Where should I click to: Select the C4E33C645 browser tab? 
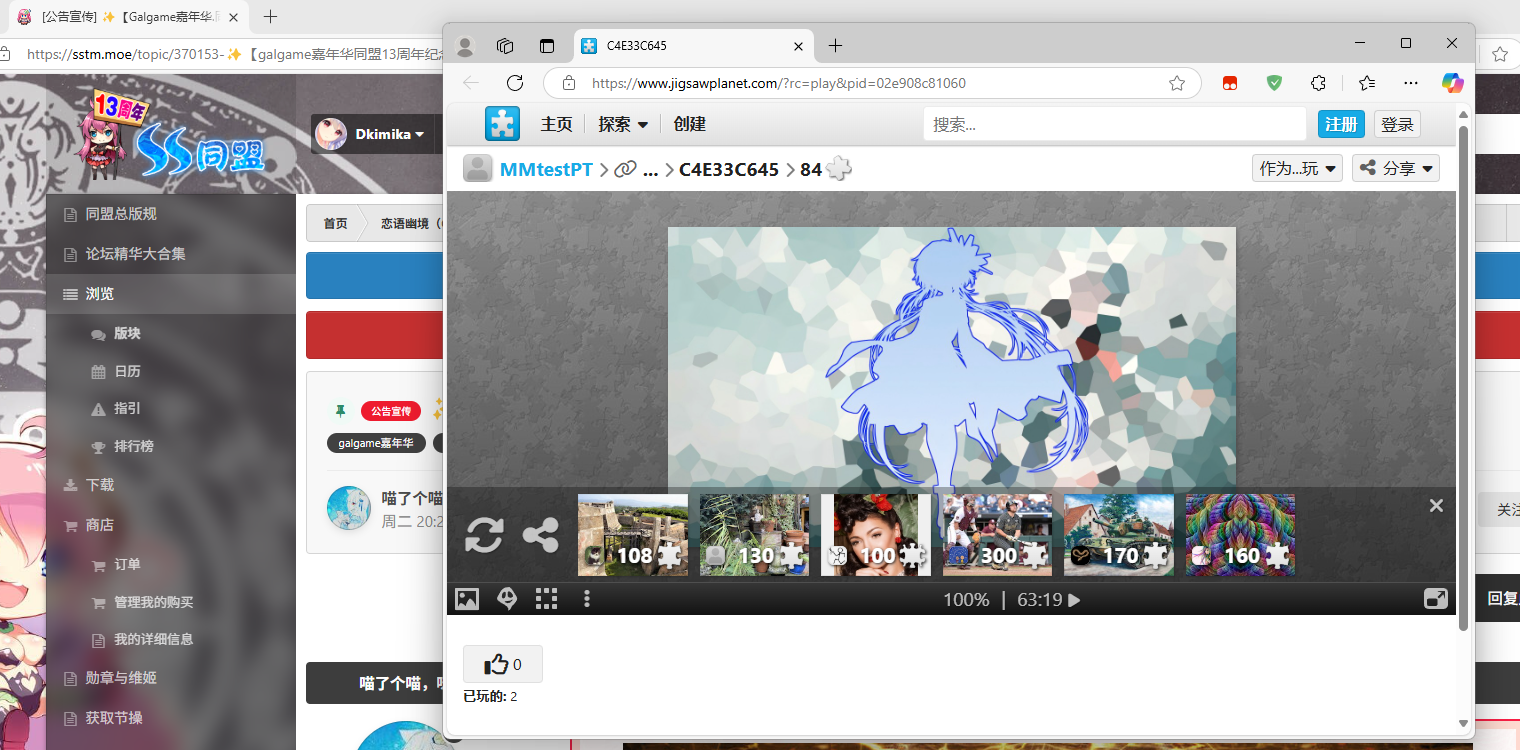[x=694, y=46]
